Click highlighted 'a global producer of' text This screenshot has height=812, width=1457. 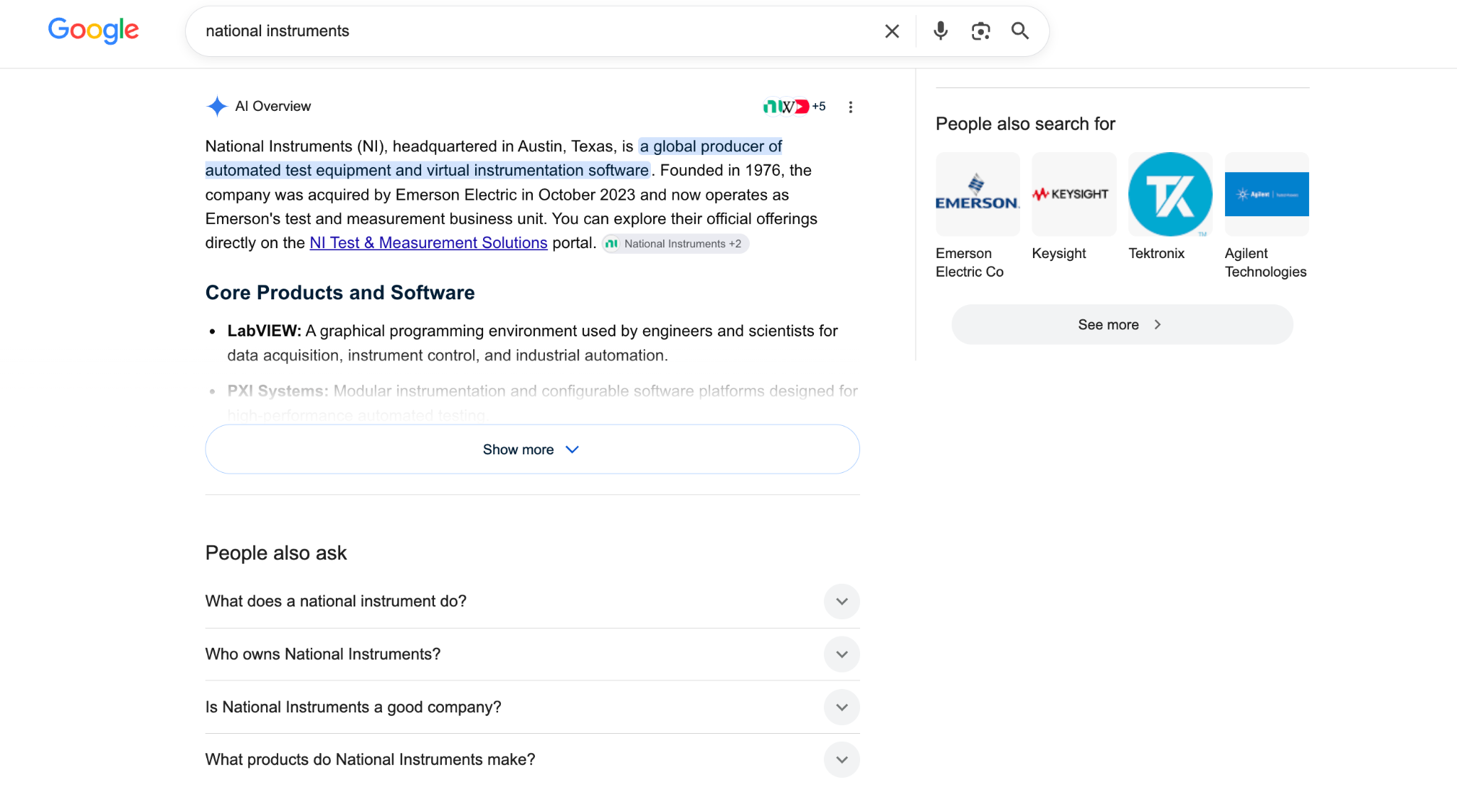711,146
